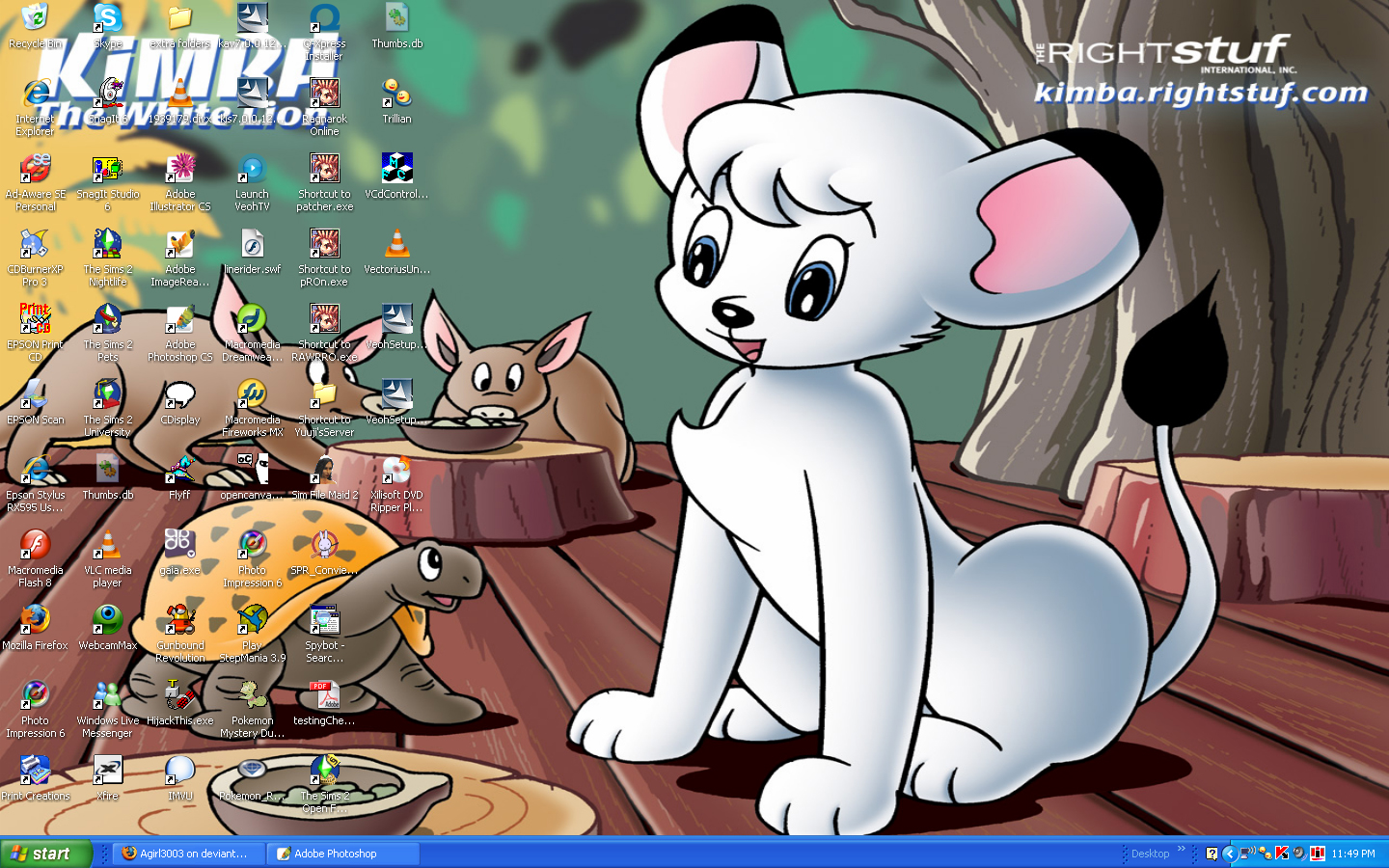Viewport: 1389px width, 868px height.
Task: Run the HijackThis.exe icon
Action: coord(179,703)
